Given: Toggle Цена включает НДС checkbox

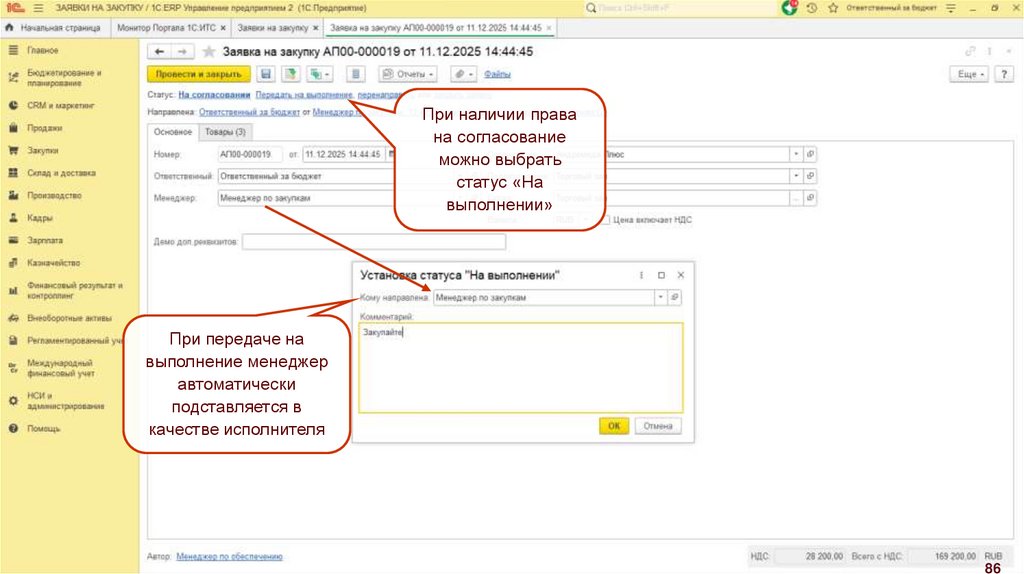Looking at the screenshot, I should pos(605,220).
